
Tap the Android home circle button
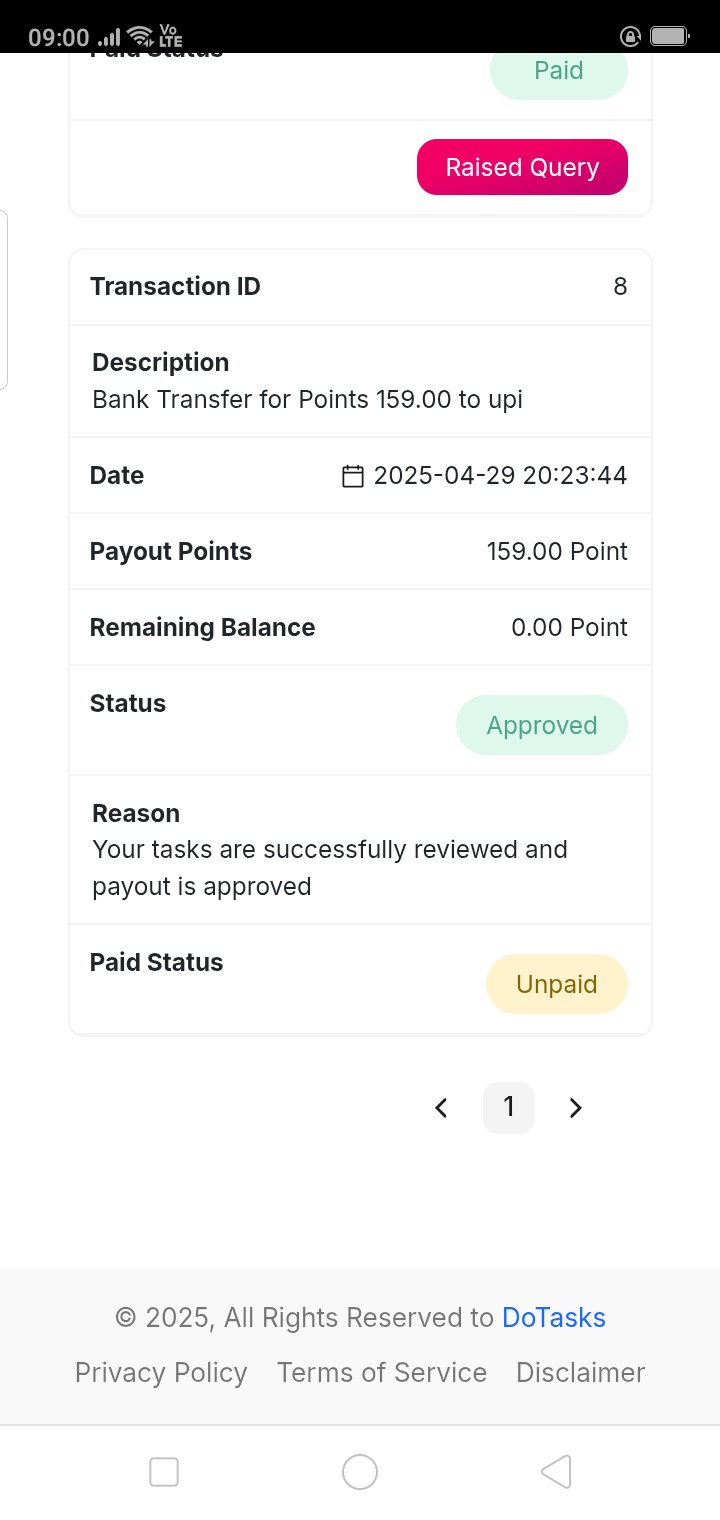360,1472
